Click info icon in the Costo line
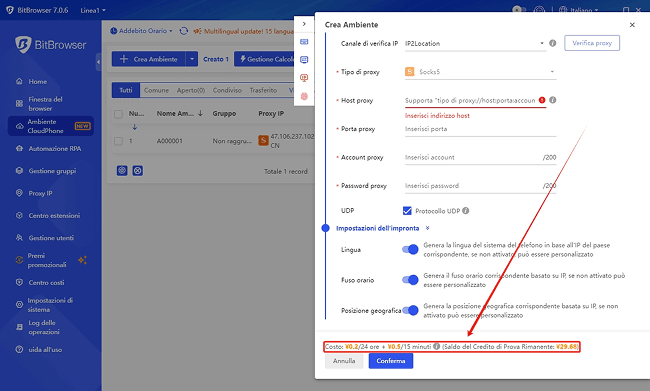 436,346
